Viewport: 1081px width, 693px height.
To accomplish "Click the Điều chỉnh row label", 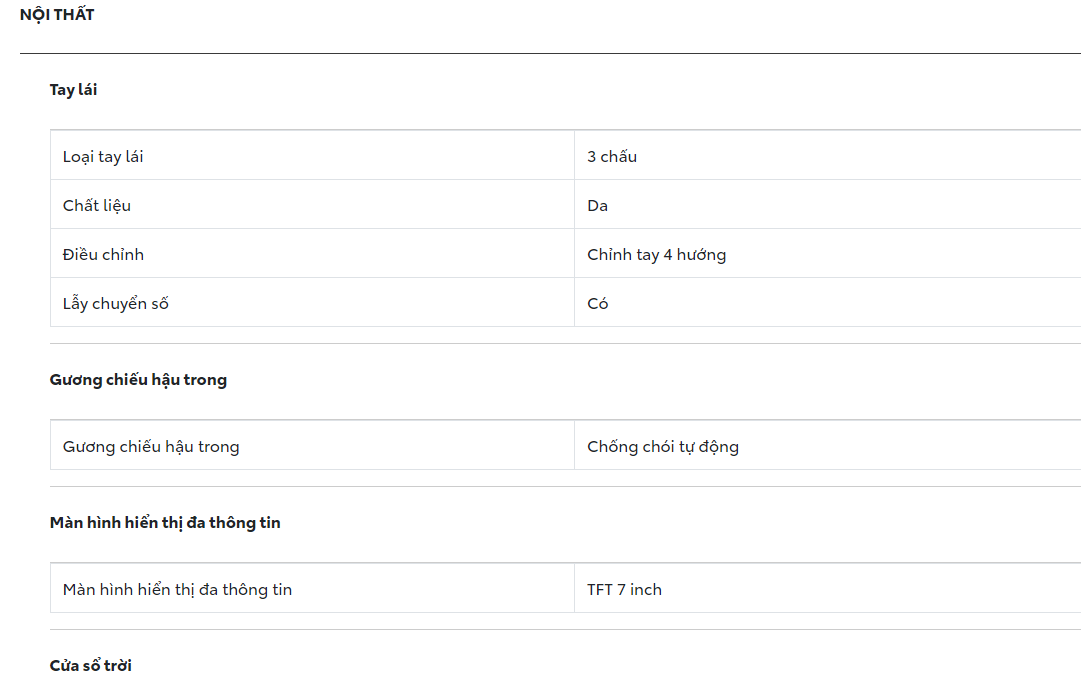I will 103,255.
